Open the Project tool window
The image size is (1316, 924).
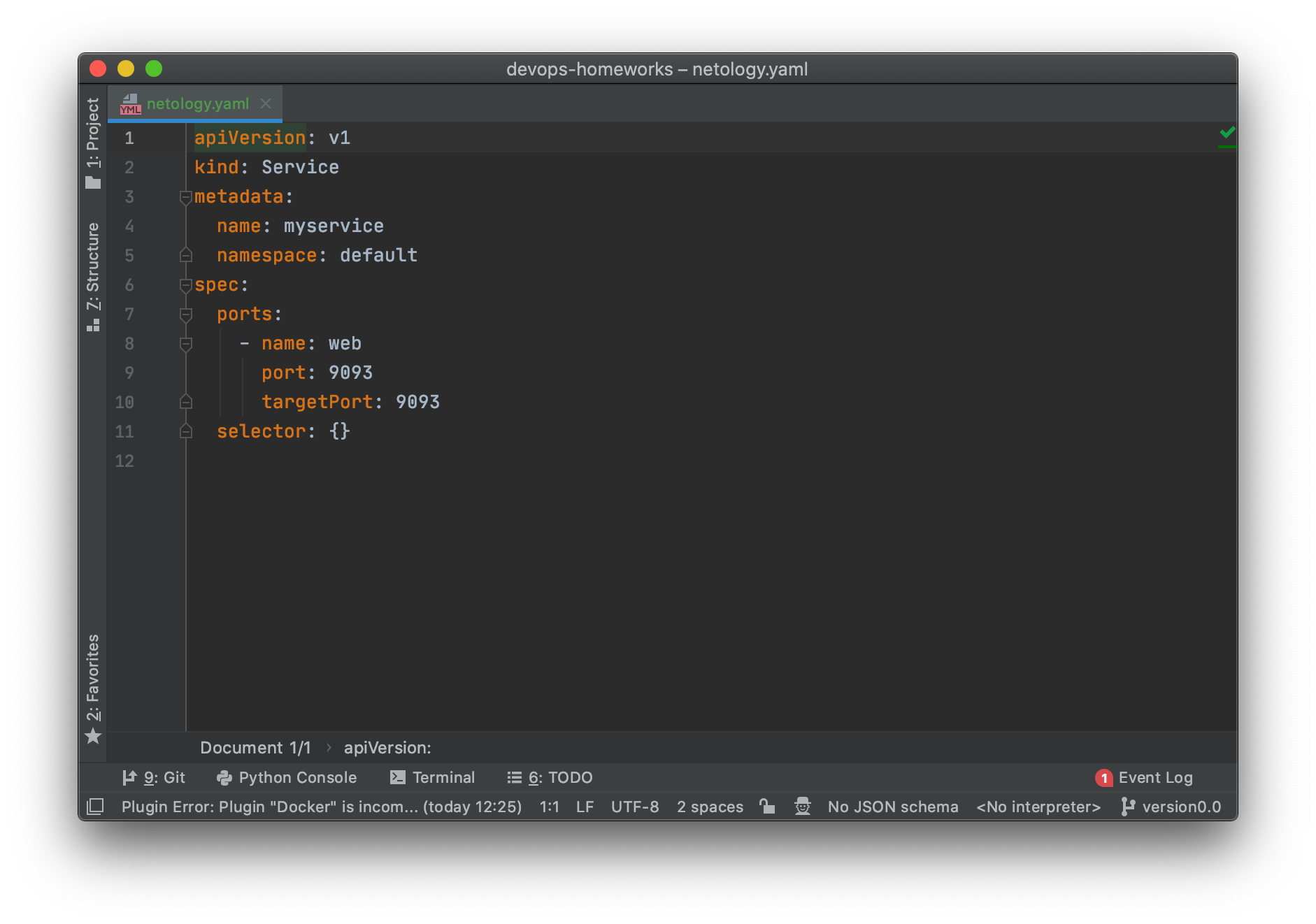[93, 143]
